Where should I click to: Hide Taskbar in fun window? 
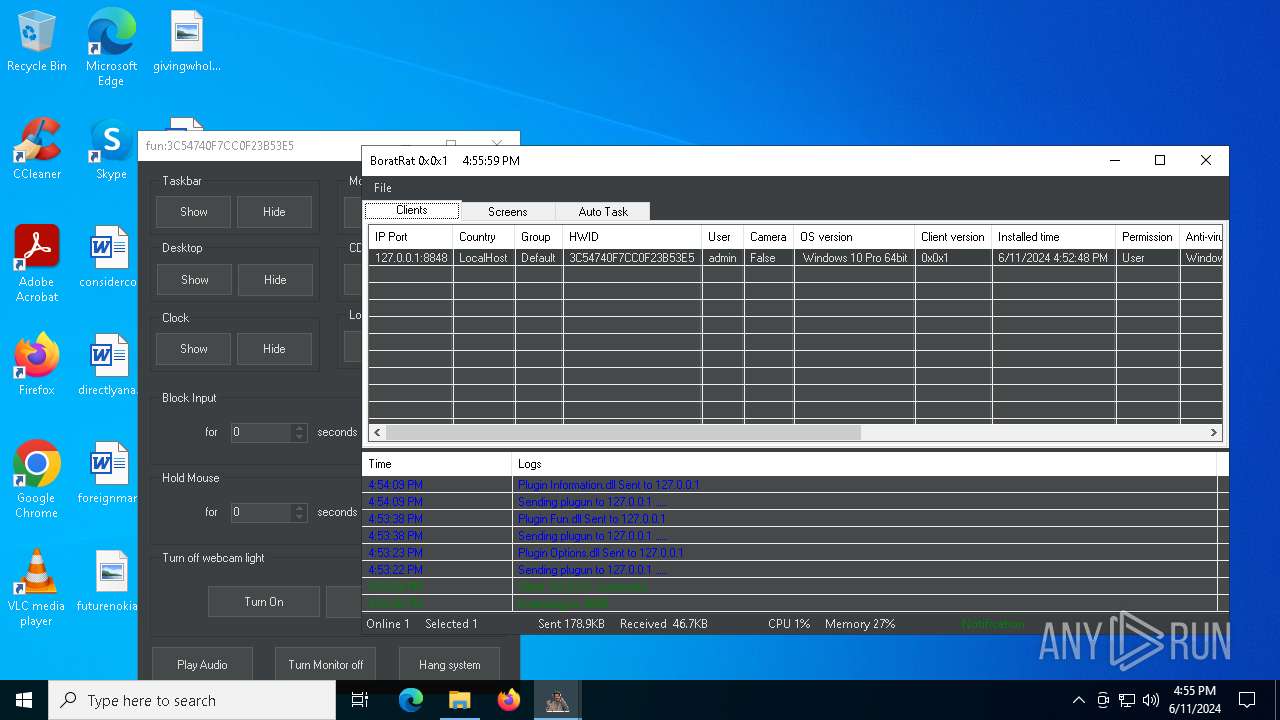pos(274,212)
